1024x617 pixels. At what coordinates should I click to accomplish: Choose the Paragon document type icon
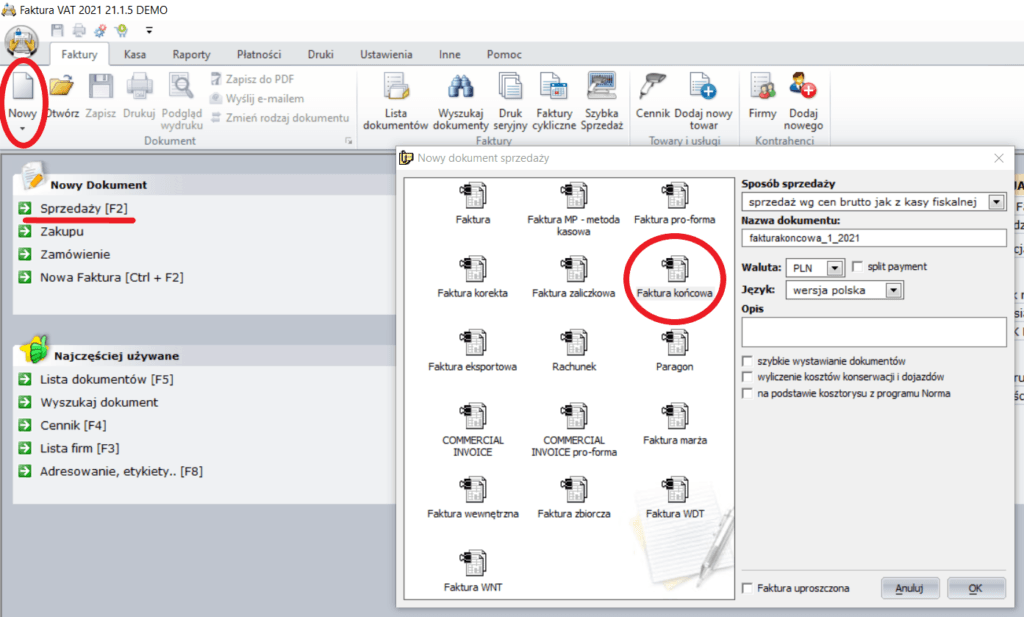[x=676, y=342]
